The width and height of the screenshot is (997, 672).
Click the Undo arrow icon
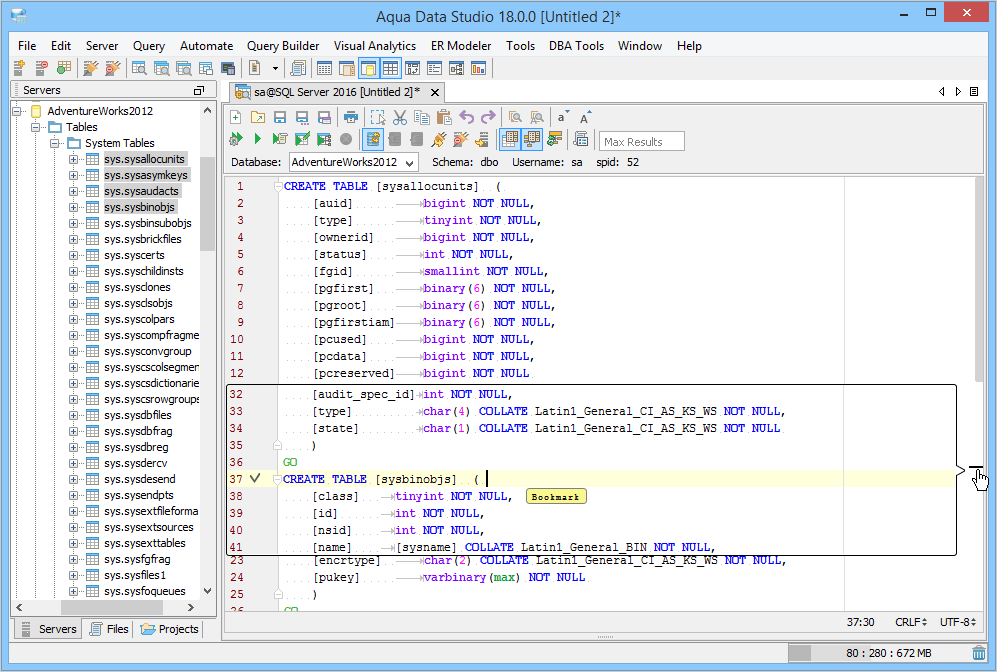(466, 117)
